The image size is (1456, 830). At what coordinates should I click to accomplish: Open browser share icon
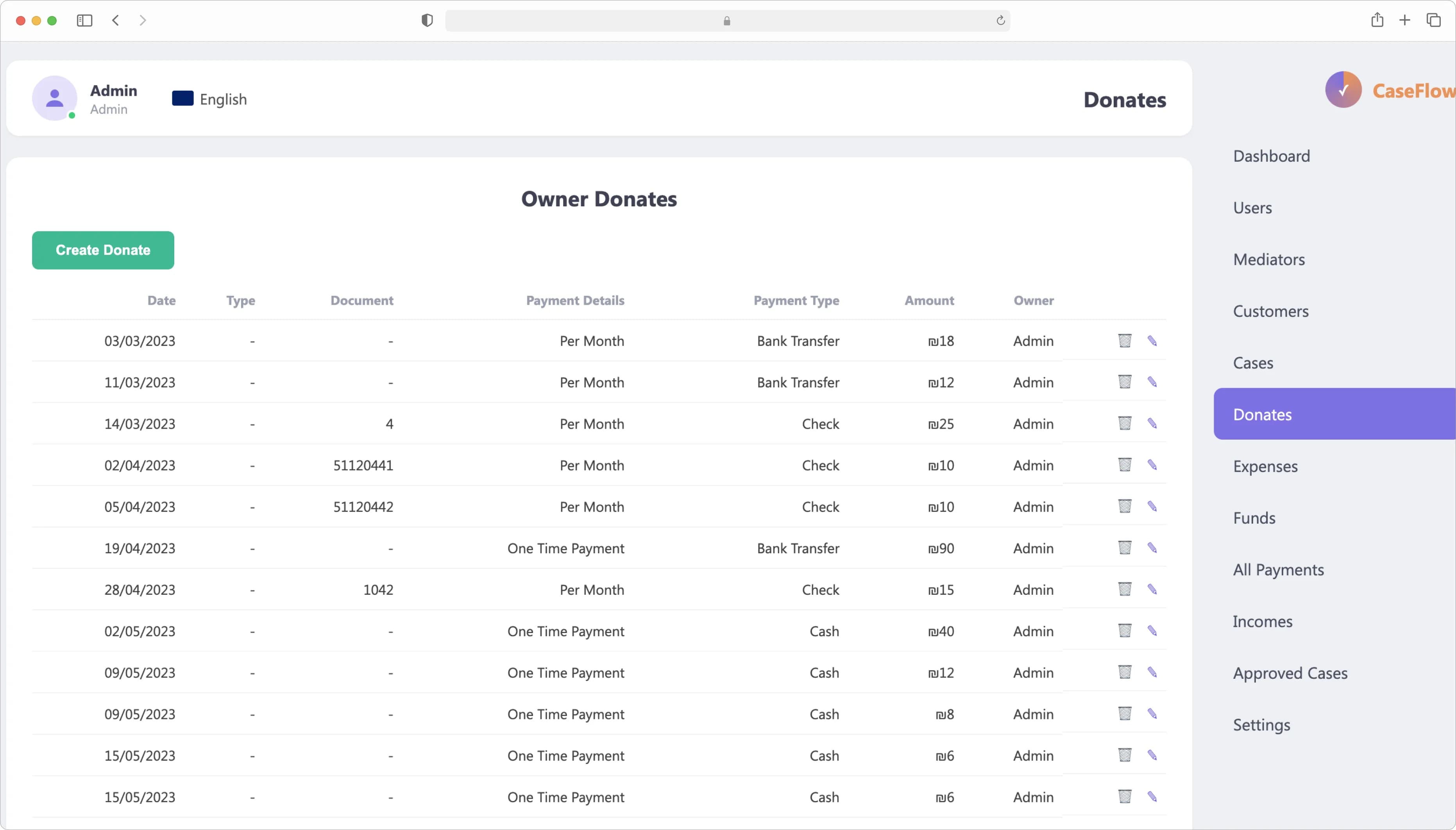[1377, 21]
